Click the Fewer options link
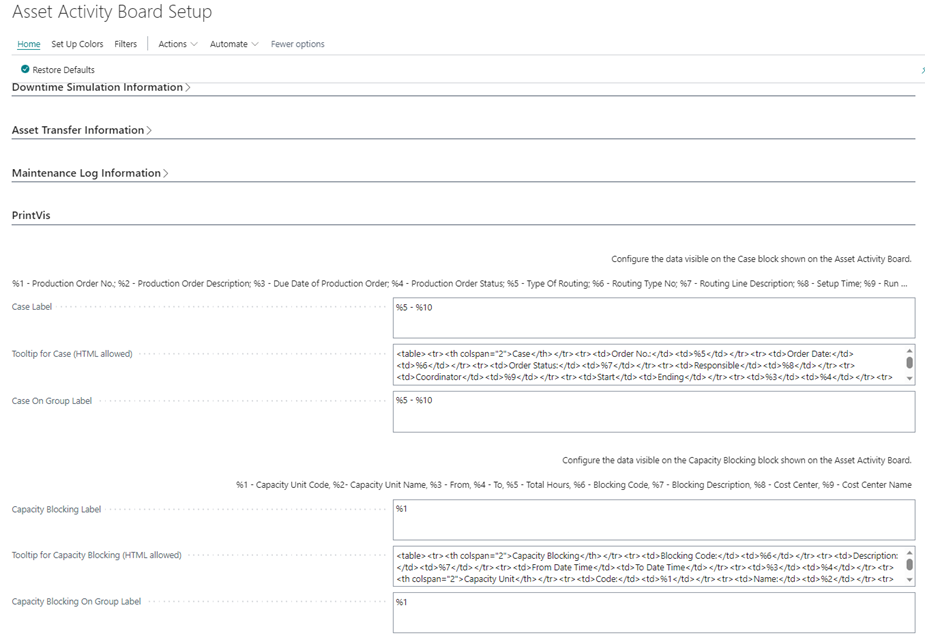Viewport: 925px width, 642px height. [x=297, y=44]
